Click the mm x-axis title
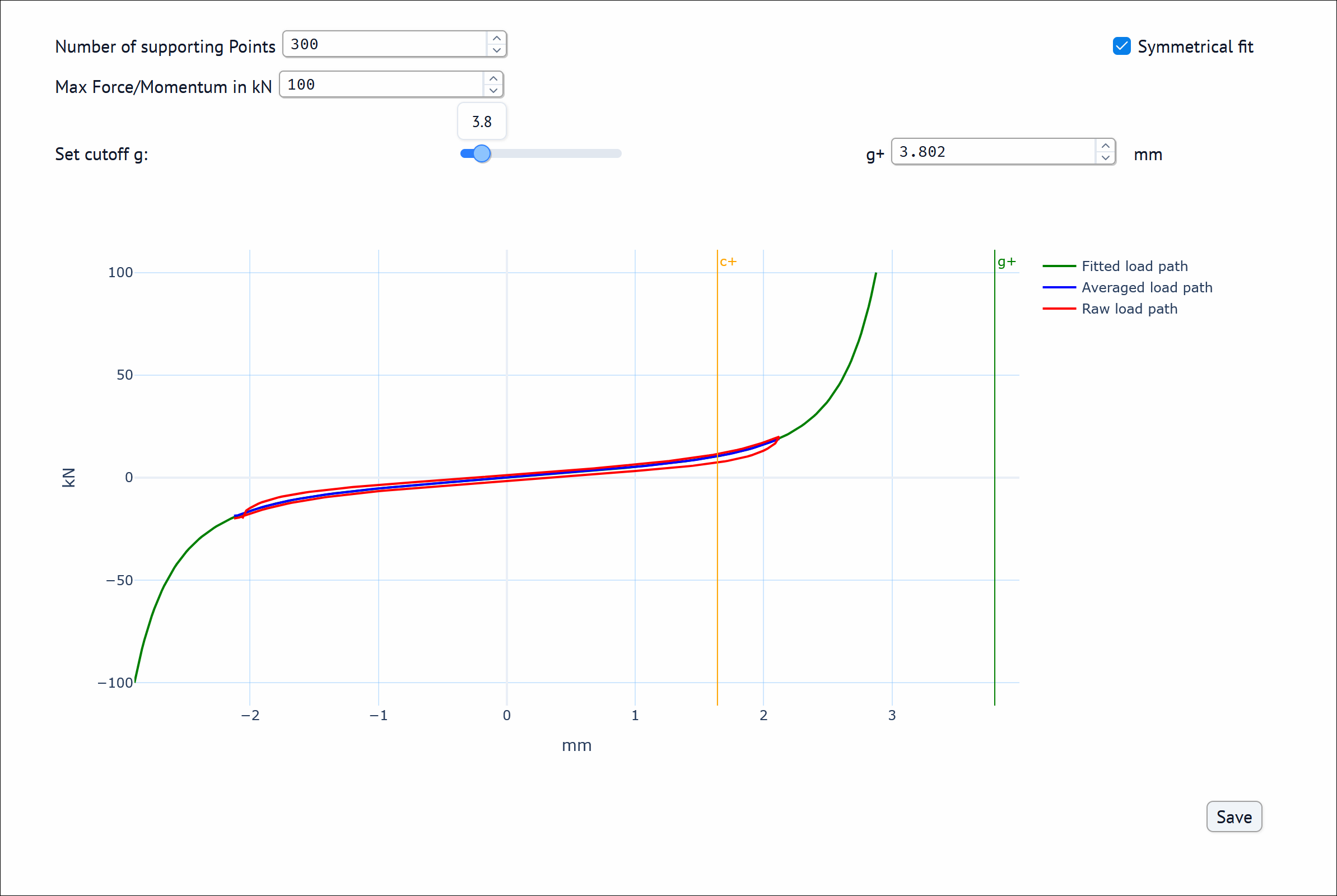Image resolution: width=1337 pixels, height=896 pixels. pos(576,745)
